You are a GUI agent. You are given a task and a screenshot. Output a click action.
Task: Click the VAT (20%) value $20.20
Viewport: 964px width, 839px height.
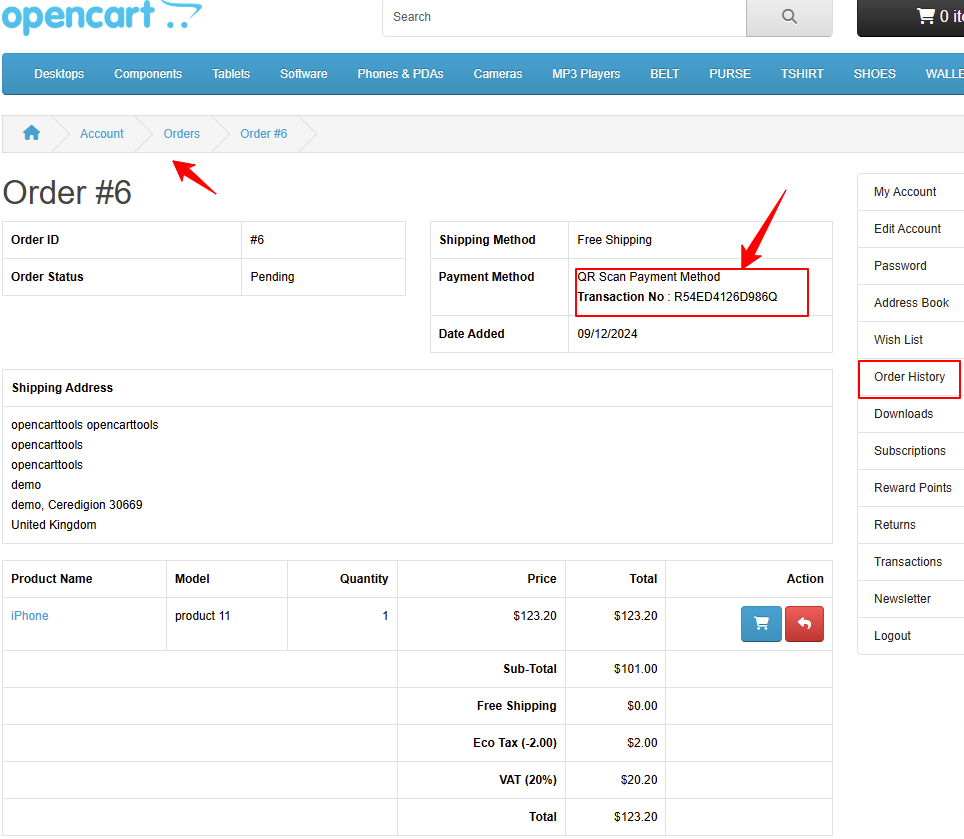(x=639, y=779)
